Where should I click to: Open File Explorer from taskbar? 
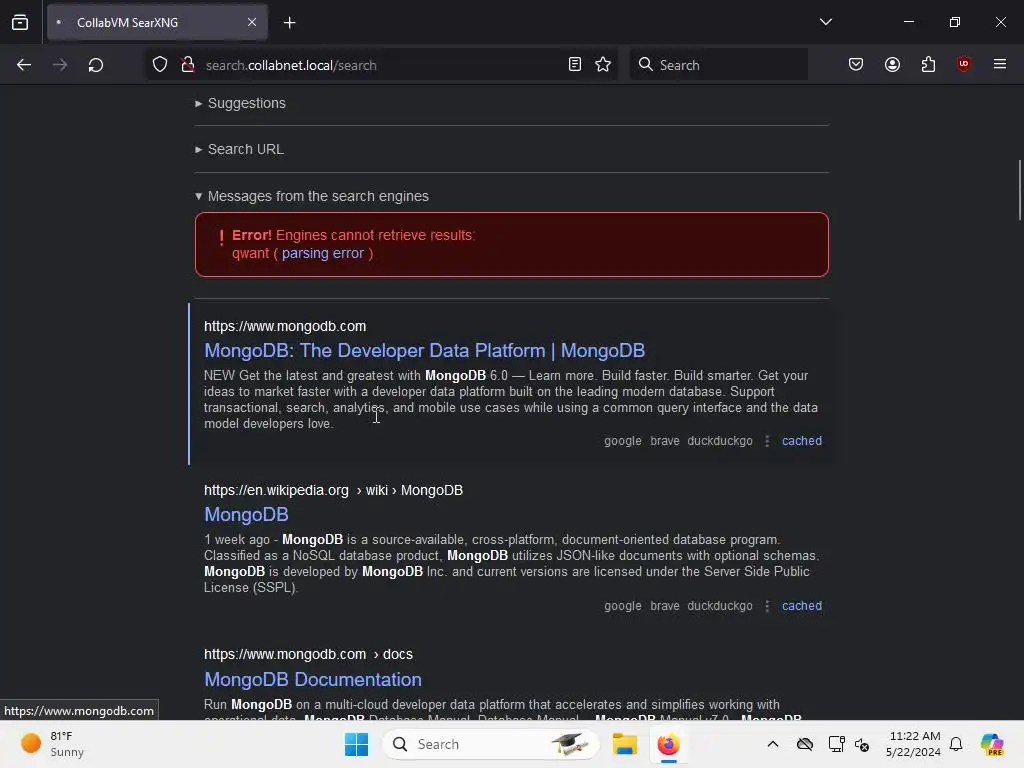(624, 744)
